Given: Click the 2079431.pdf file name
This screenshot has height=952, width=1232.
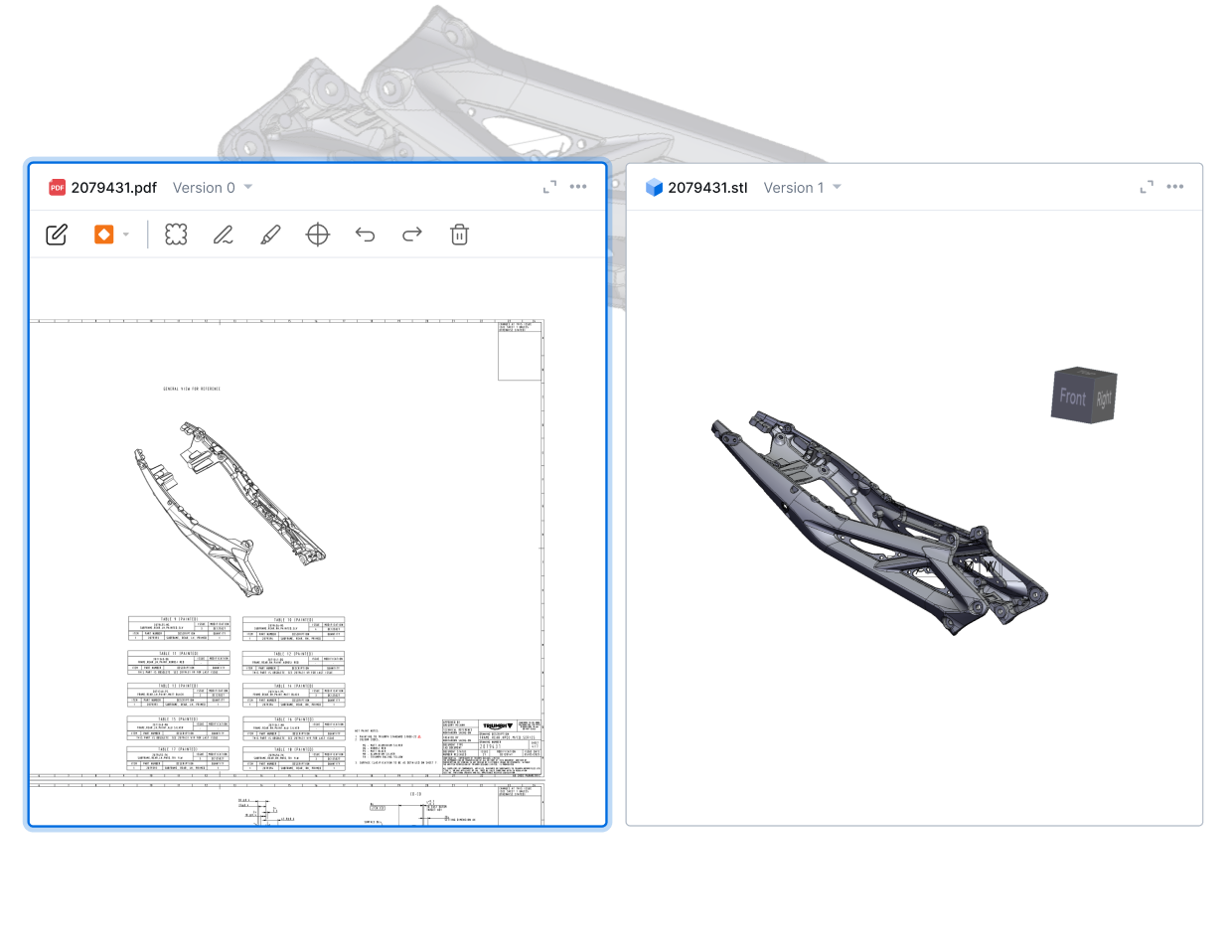Looking at the screenshot, I should (114, 188).
